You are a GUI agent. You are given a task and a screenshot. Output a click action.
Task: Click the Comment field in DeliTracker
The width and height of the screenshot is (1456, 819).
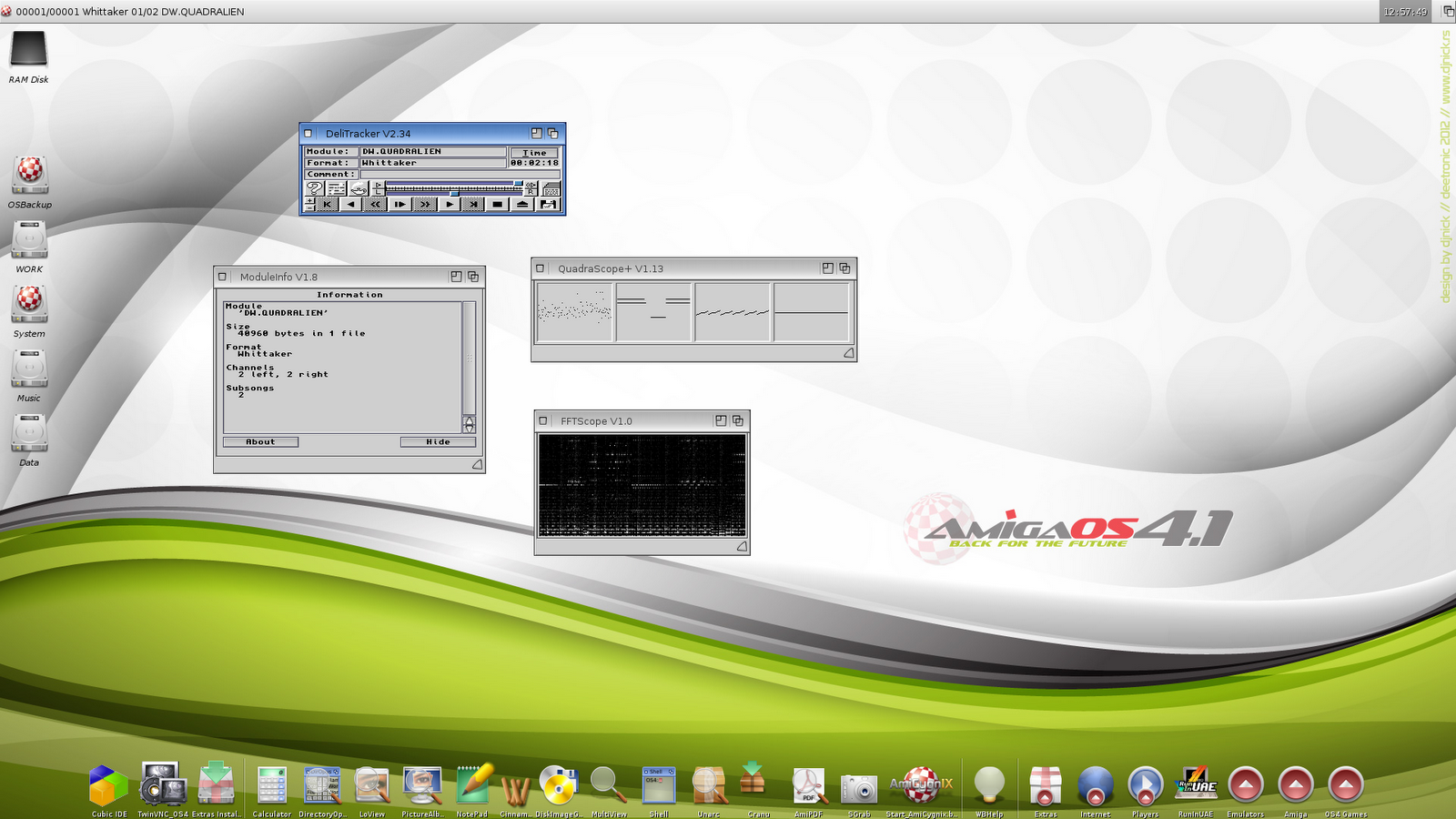coord(460,174)
